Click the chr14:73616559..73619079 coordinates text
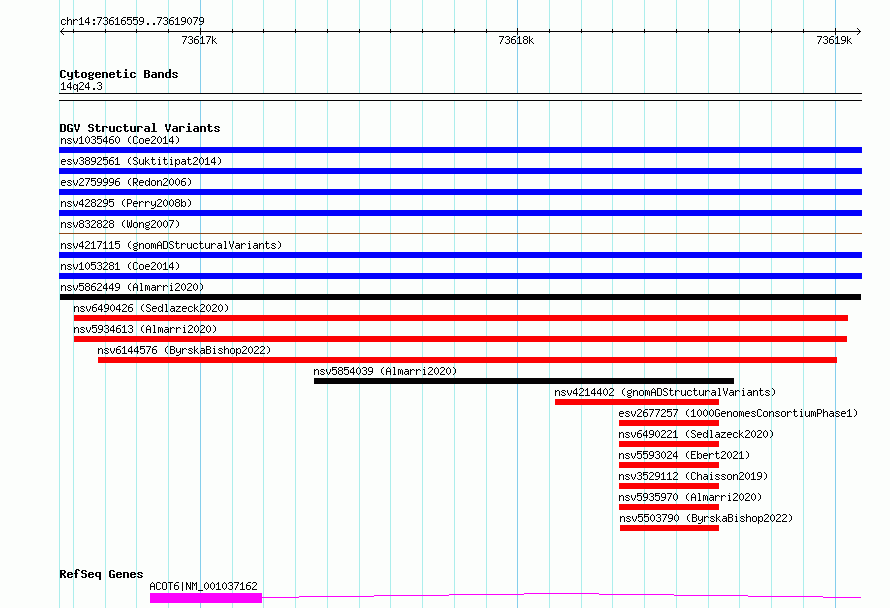 [x=132, y=21]
